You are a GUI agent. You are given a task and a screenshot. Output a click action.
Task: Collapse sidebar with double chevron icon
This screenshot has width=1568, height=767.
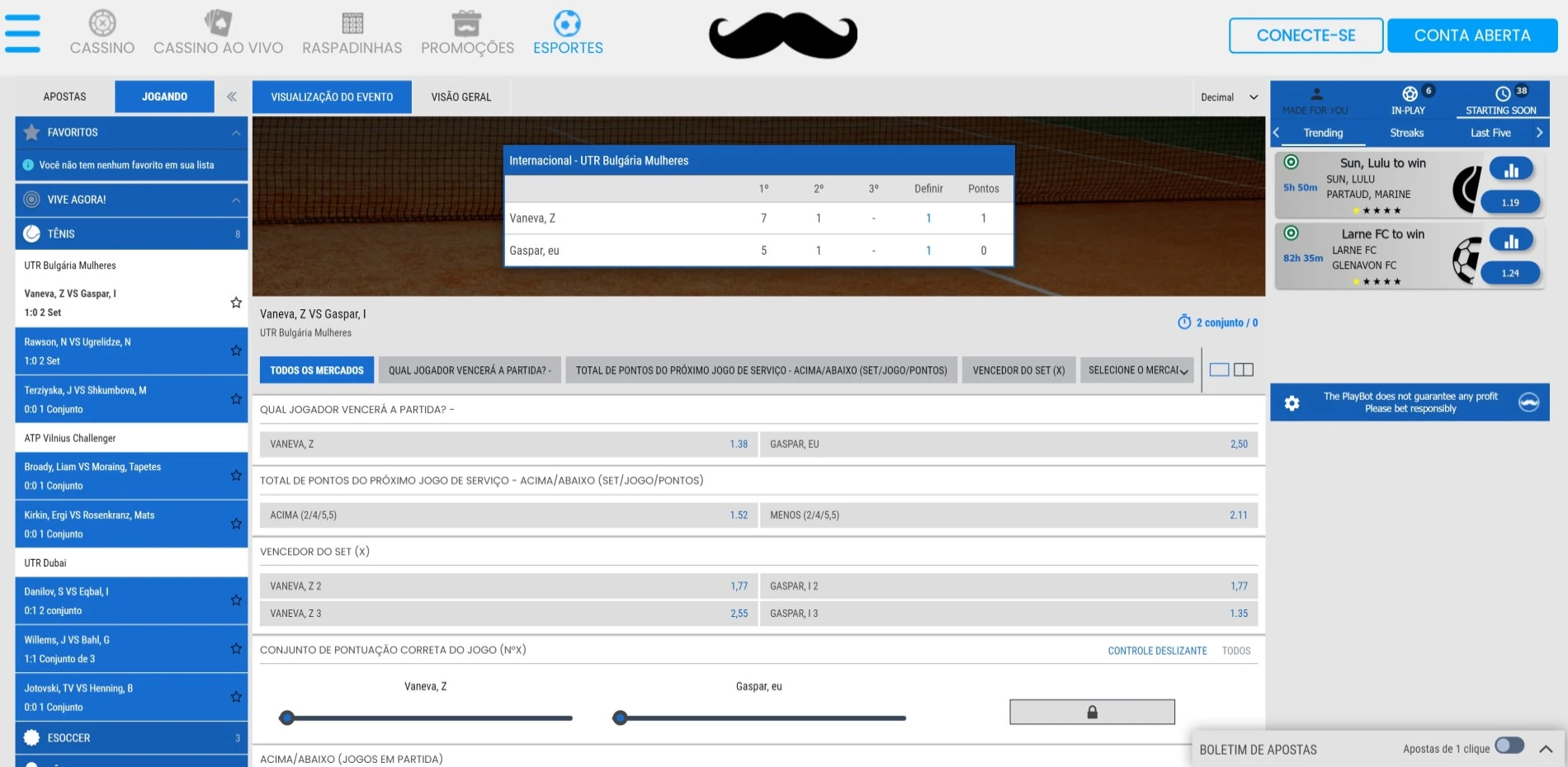(232, 96)
